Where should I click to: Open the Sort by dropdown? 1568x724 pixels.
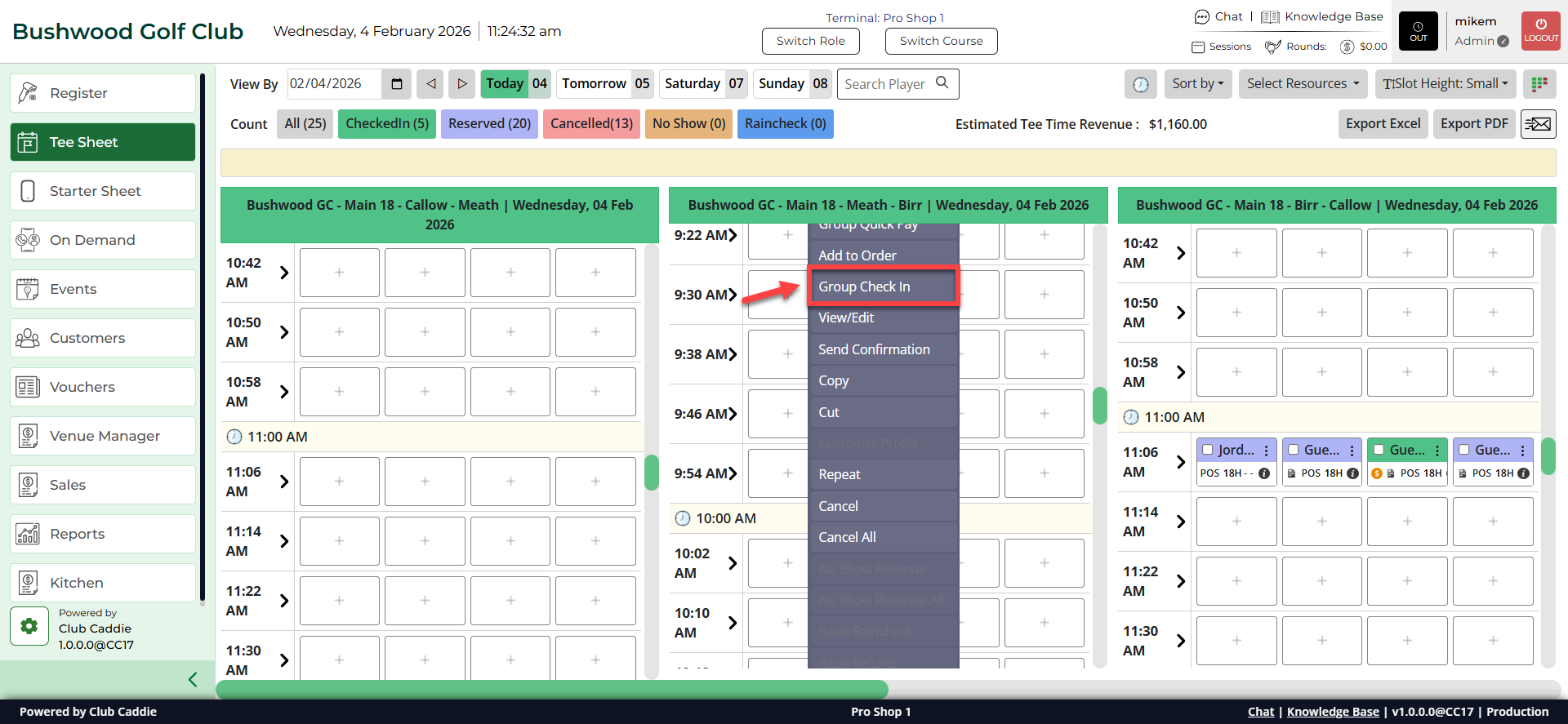tap(1197, 84)
